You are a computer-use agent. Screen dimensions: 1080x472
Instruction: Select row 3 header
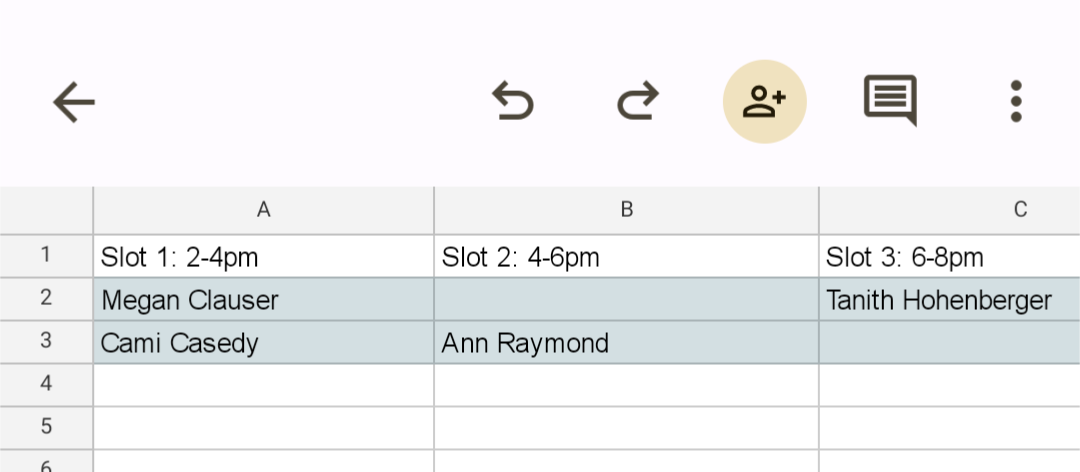[46, 342]
